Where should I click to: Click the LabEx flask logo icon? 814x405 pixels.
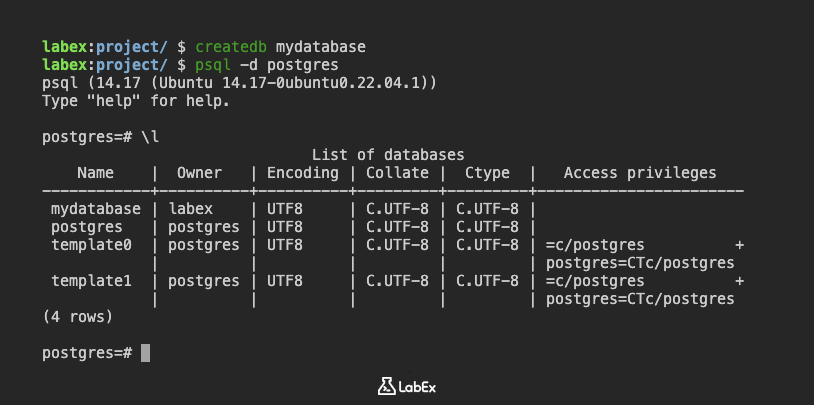point(386,386)
